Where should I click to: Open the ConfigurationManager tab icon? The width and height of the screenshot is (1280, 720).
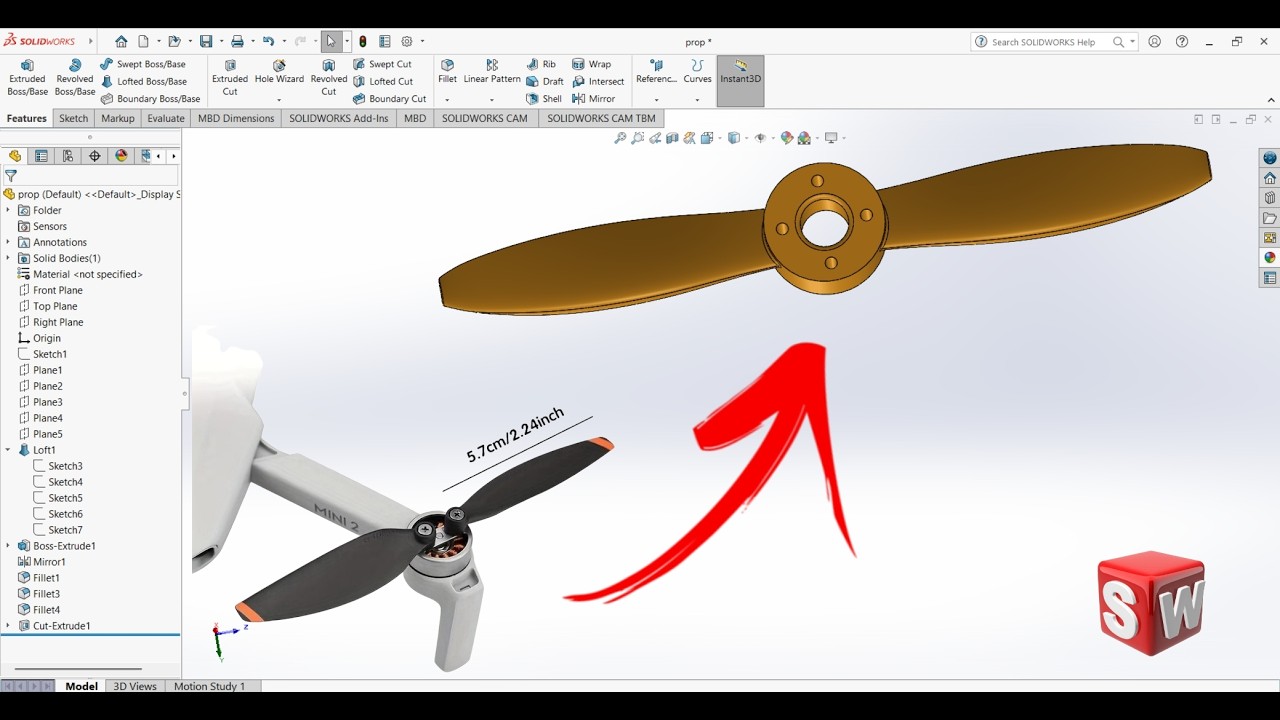coord(68,156)
